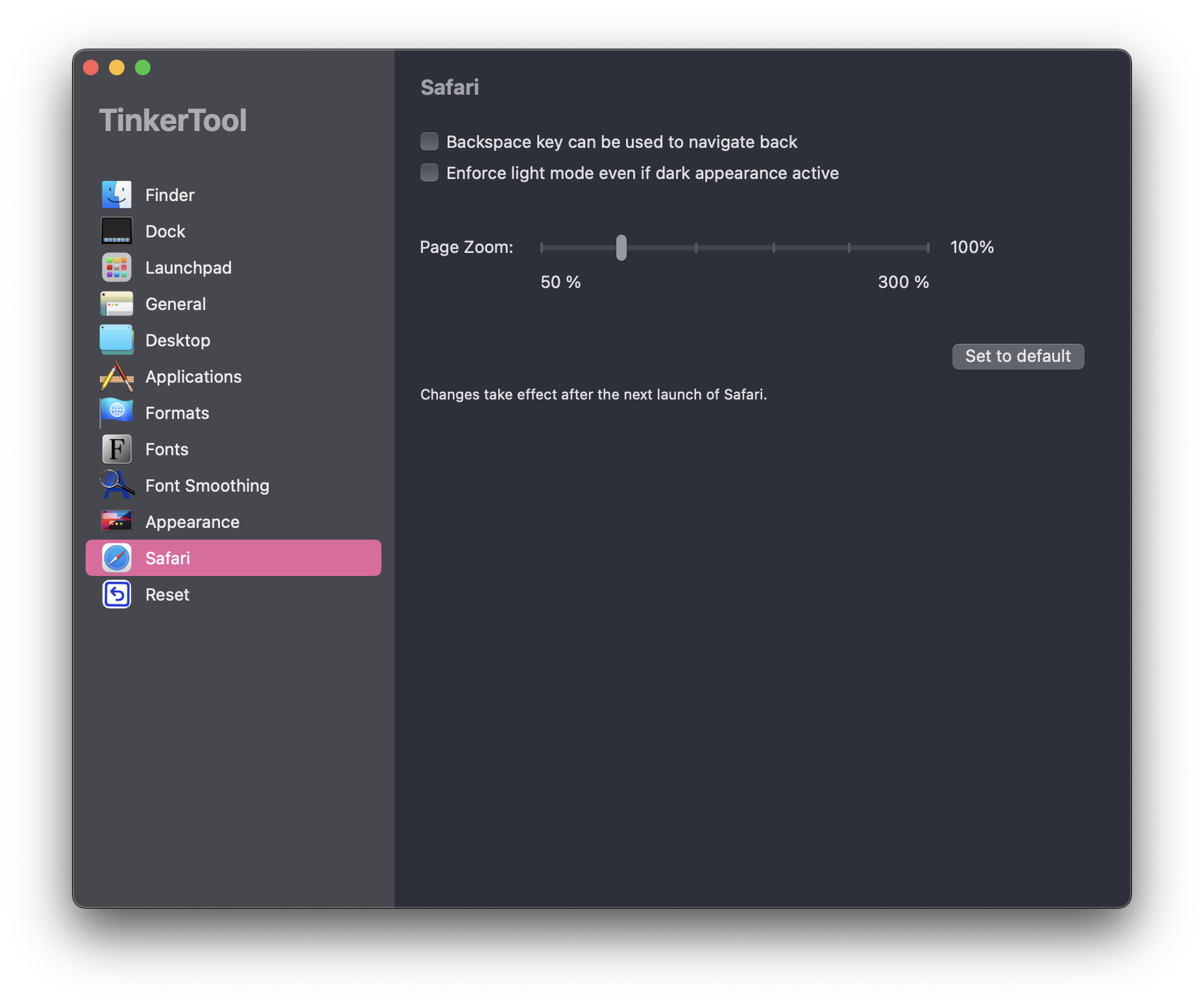Minimize window with yellow button
The image size is (1204, 1004).
(117, 67)
